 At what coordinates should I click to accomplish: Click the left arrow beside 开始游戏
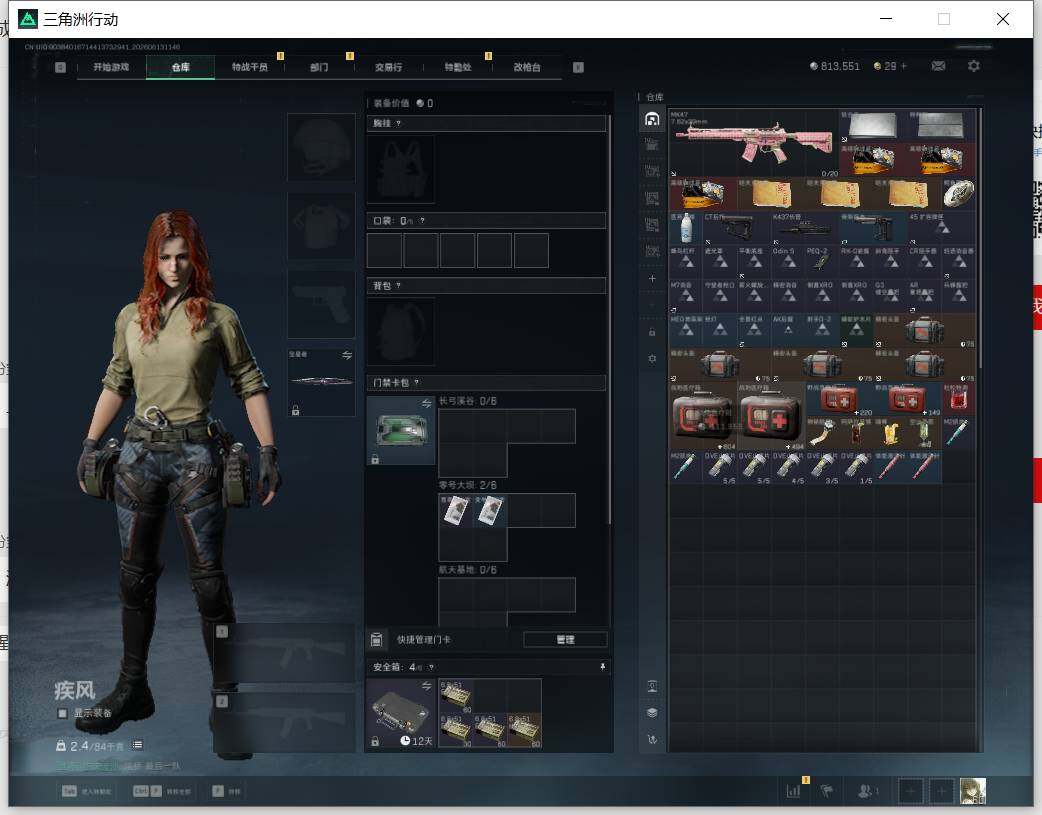point(60,67)
